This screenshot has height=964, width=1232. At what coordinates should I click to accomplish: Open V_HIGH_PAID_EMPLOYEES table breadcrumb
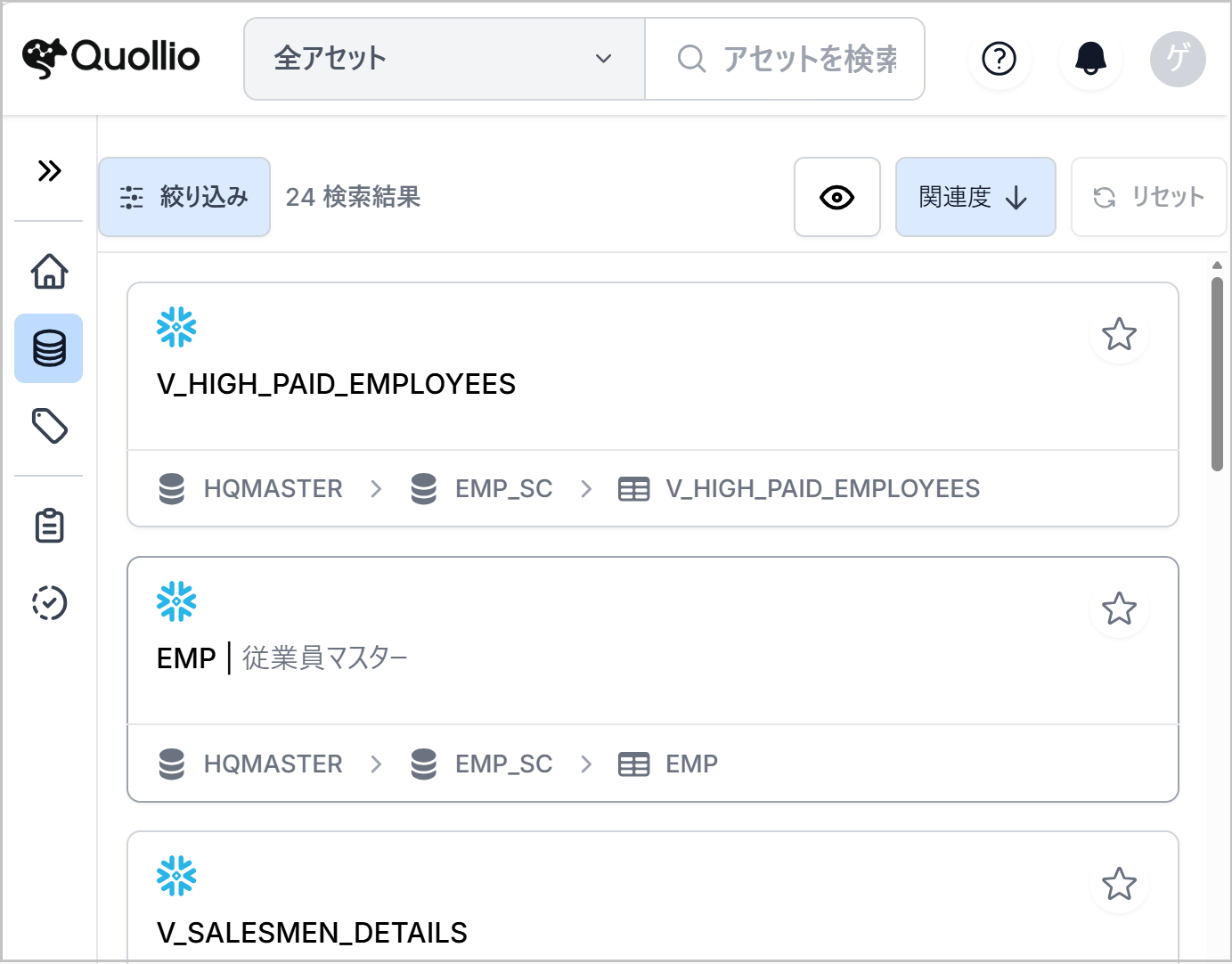click(x=799, y=489)
